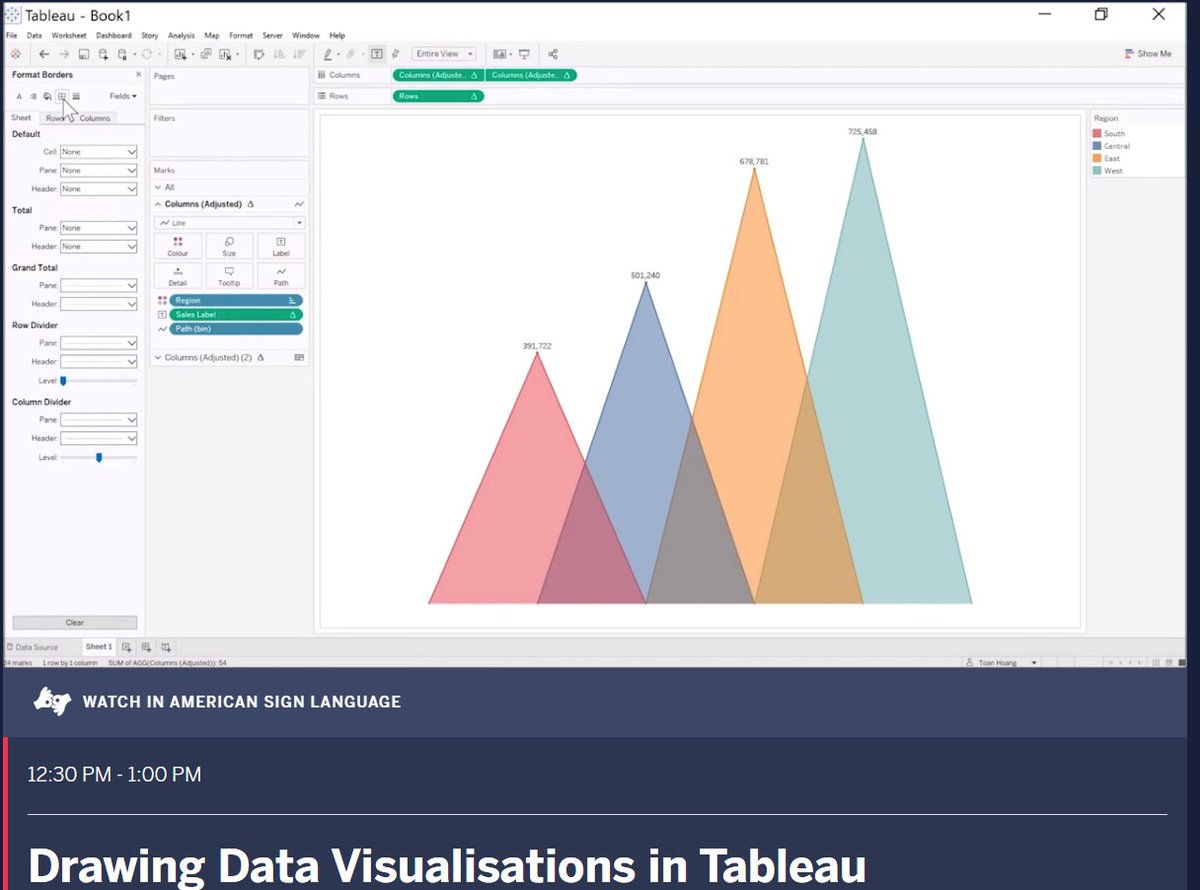Click the Swap rows and columns icon
Screen dimensions: 1200x890
click(x=259, y=54)
